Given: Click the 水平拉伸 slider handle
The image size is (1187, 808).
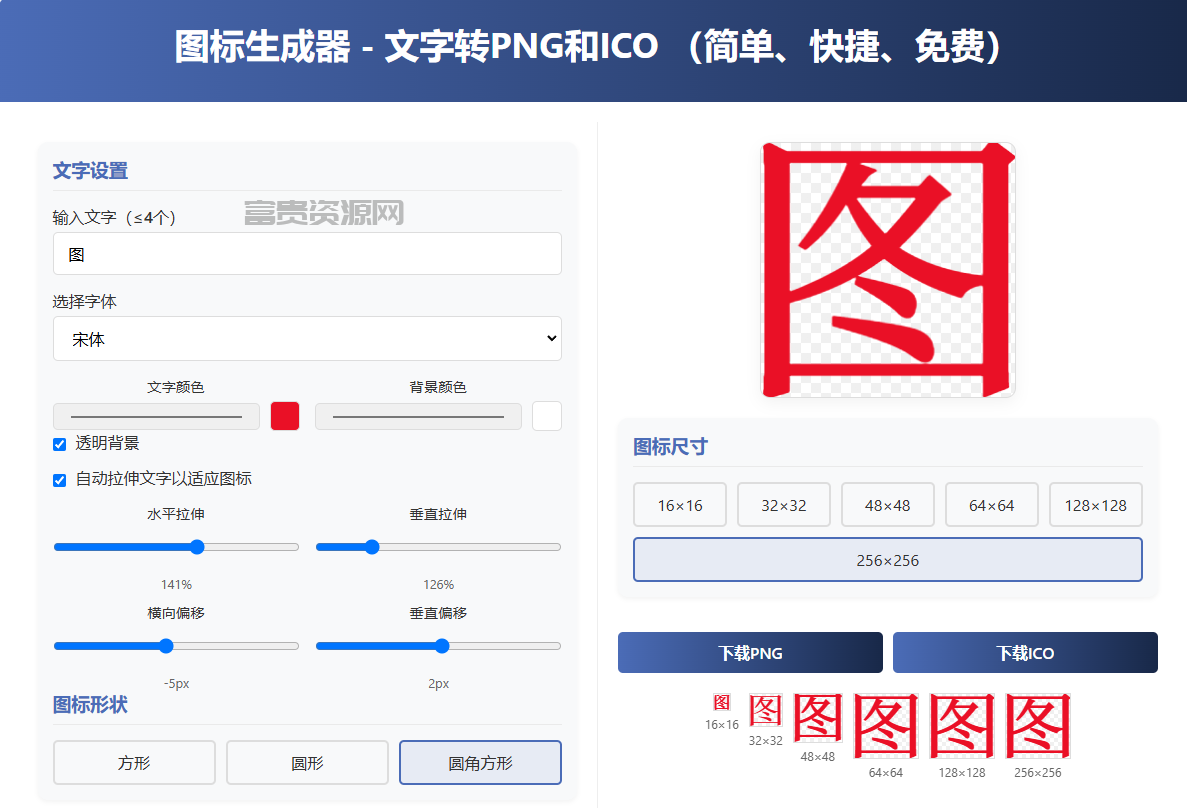Looking at the screenshot, I should click(x=197, y=547).
